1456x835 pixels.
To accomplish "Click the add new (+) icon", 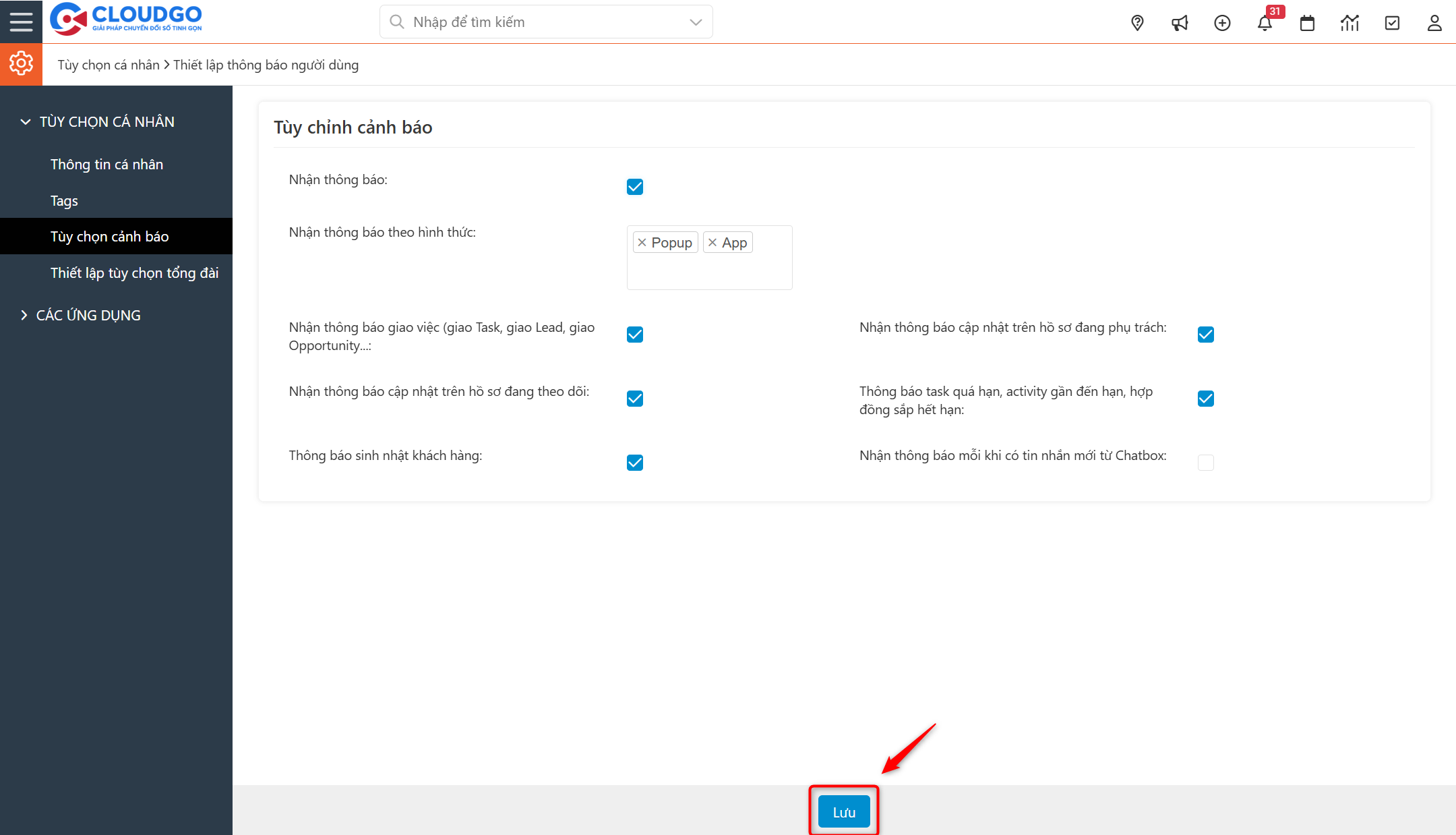I will (x=1222, y=22).
